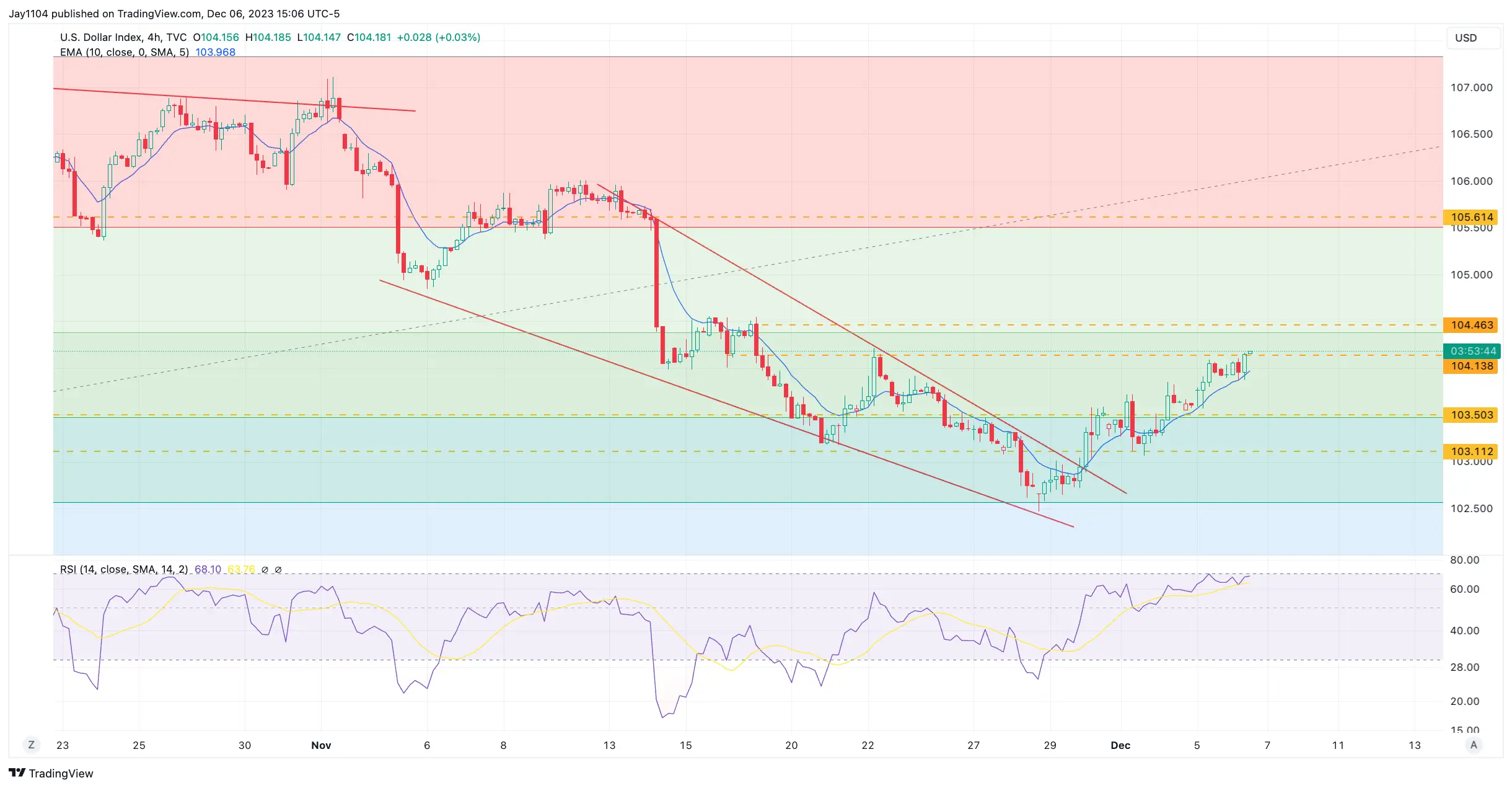This screenshot has height=788, width=1512.
Task: Click date 15 on the time axis
Action: click(685, 745)
